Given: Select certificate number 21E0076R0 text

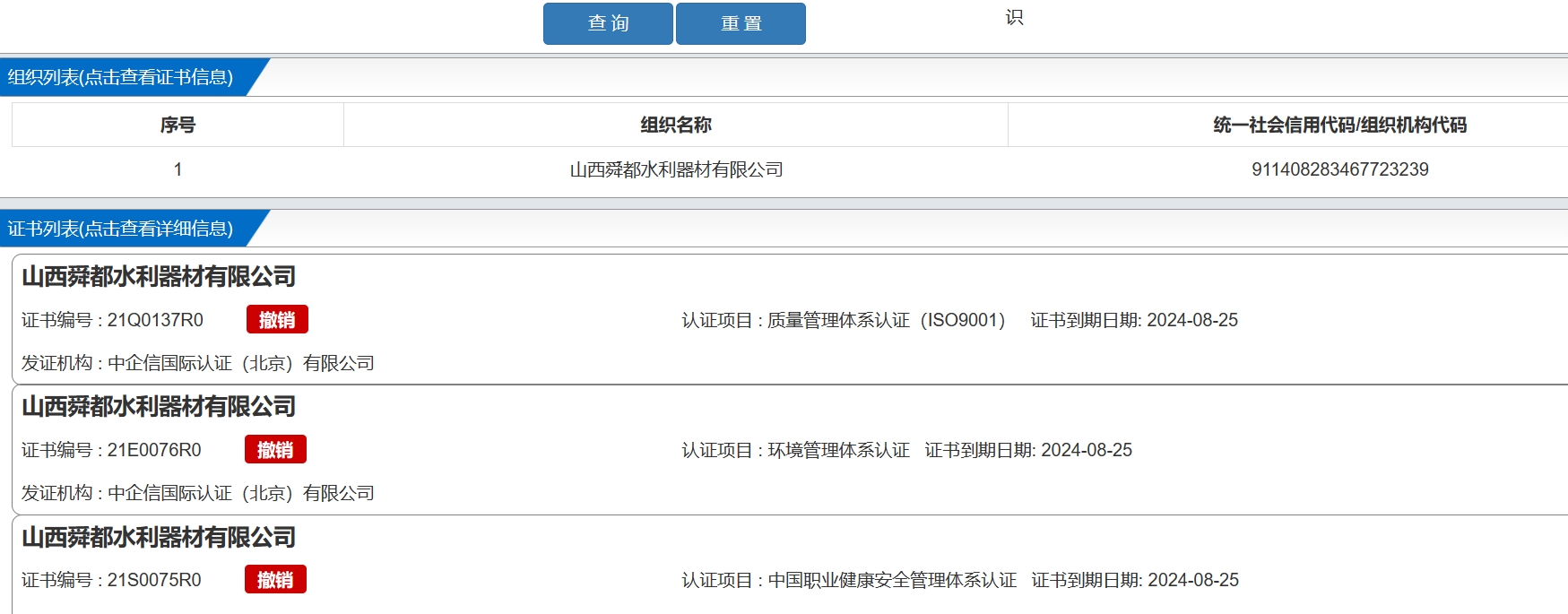Looking at the screenshot, I should point(154,450).
